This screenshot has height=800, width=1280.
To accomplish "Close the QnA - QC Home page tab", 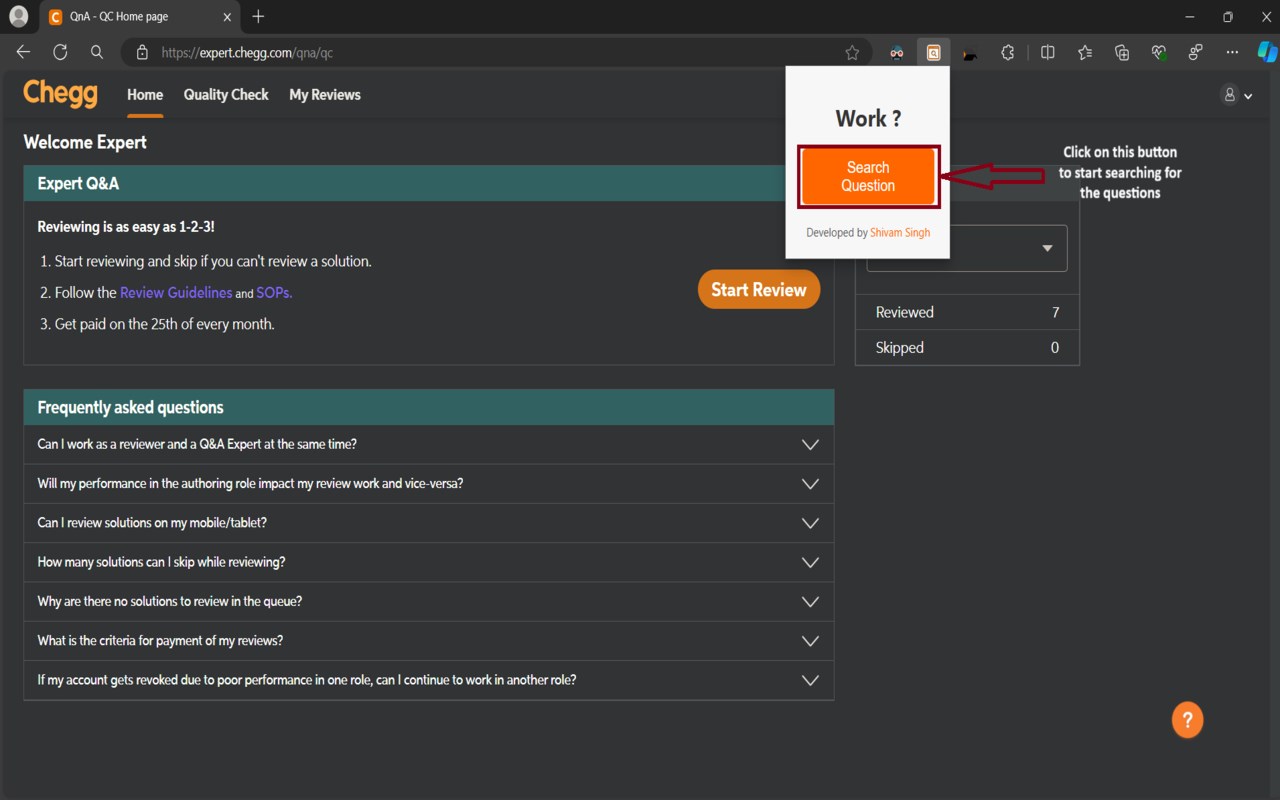I will 227,17.
